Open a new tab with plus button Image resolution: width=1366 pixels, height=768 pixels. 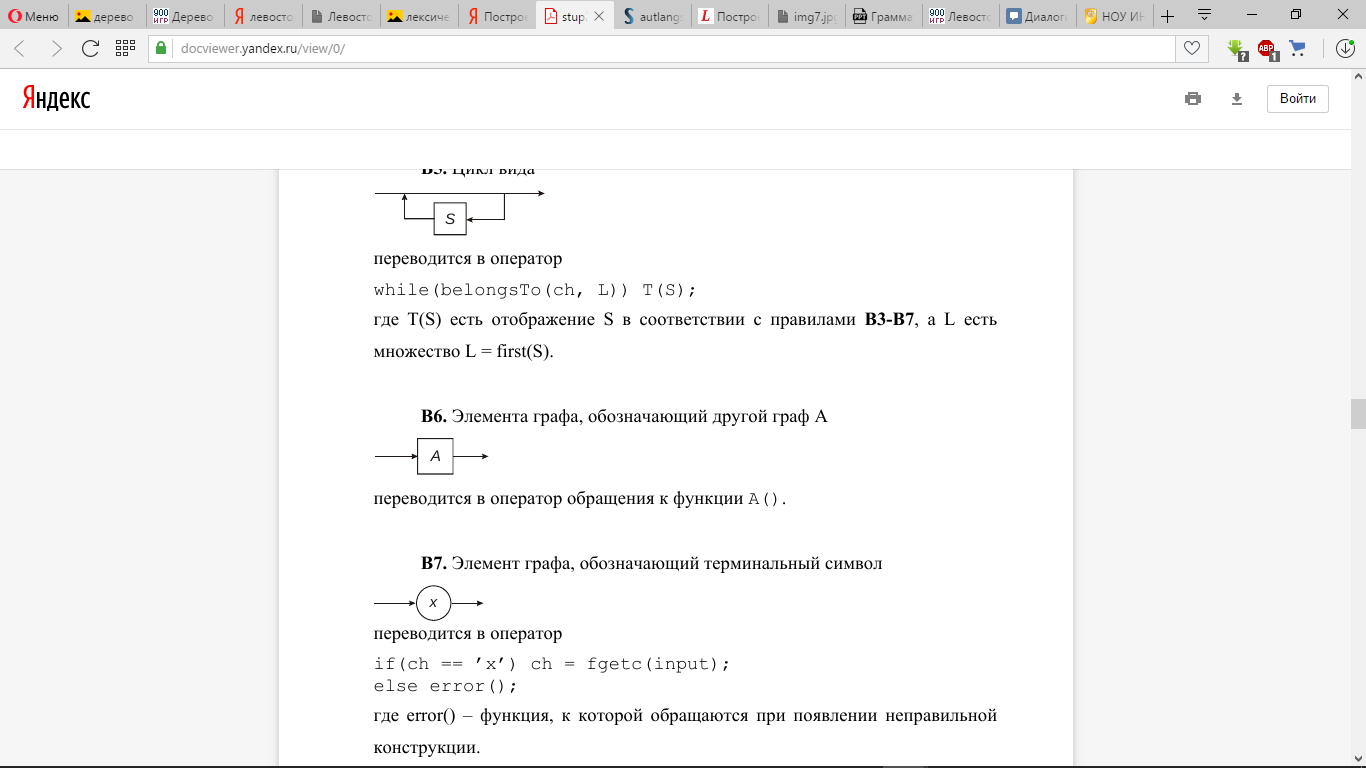click(x=1167, y=16)
